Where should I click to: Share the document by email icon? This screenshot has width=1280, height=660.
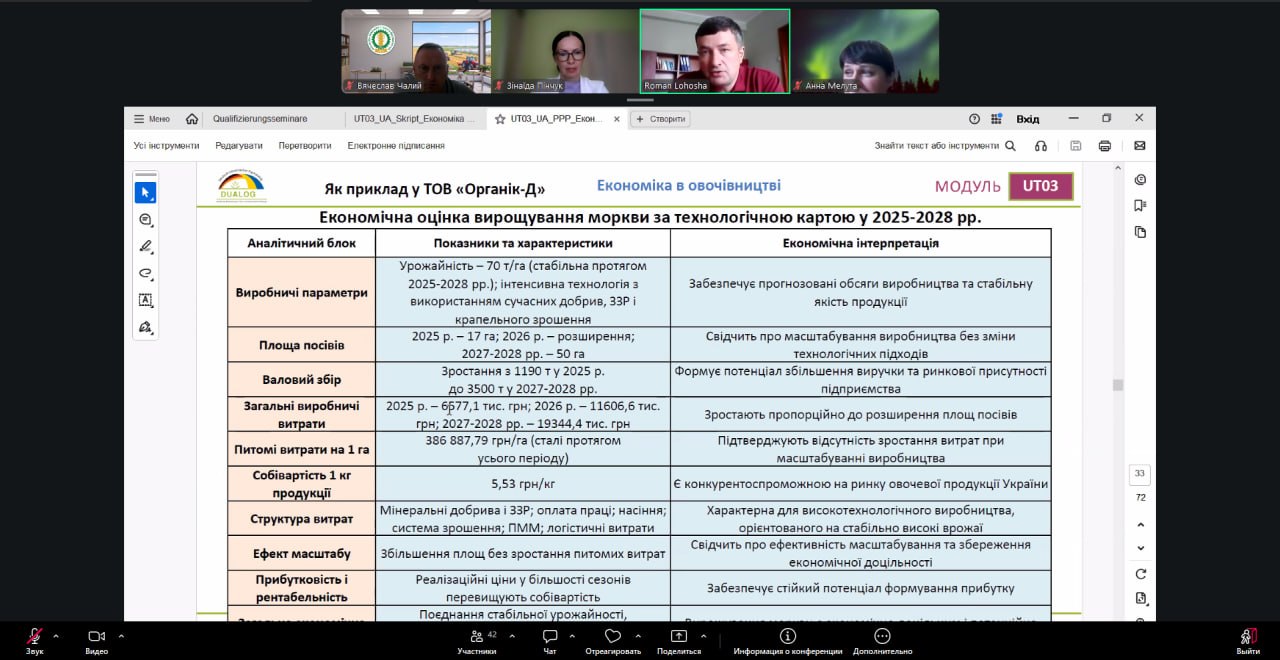click(1140, 146)
